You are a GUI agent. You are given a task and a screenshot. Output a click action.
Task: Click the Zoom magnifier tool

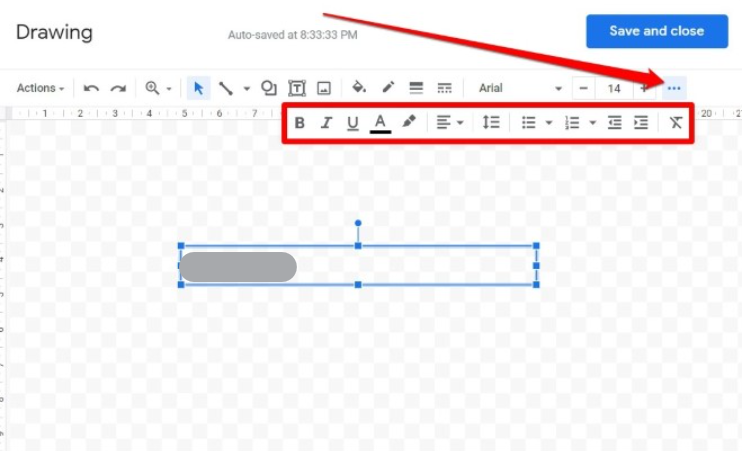click(152, 88)
